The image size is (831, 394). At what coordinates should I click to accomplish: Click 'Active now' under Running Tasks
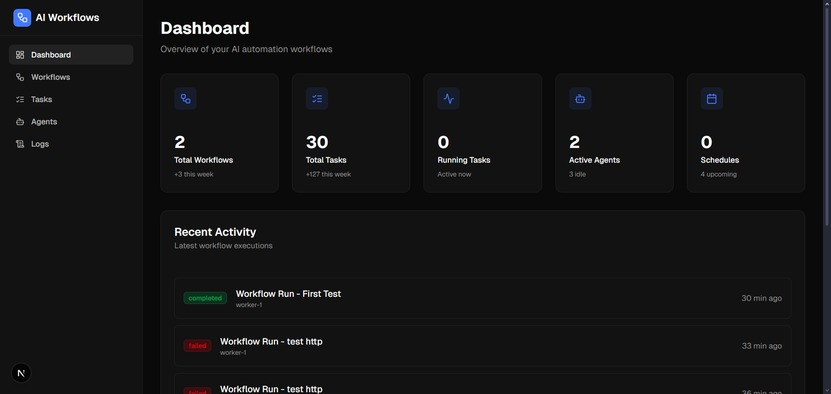[454, 174]
